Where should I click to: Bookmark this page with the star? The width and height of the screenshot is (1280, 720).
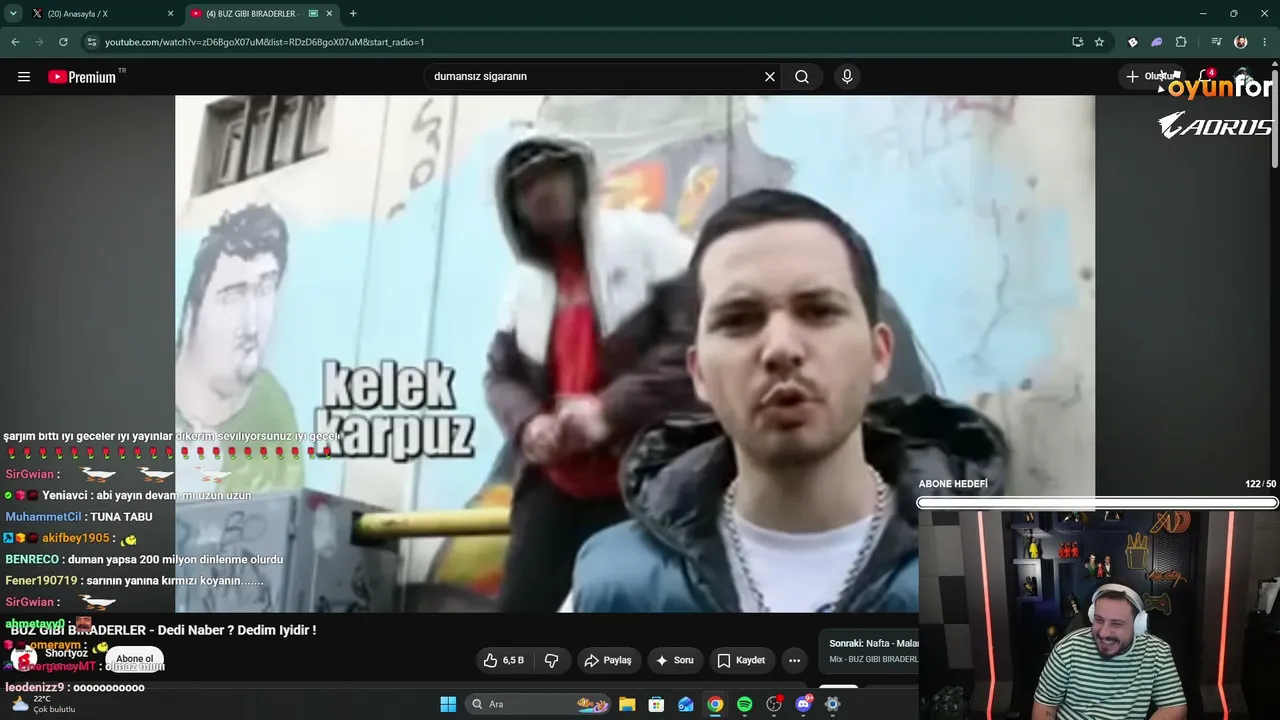click(1099, 42)
